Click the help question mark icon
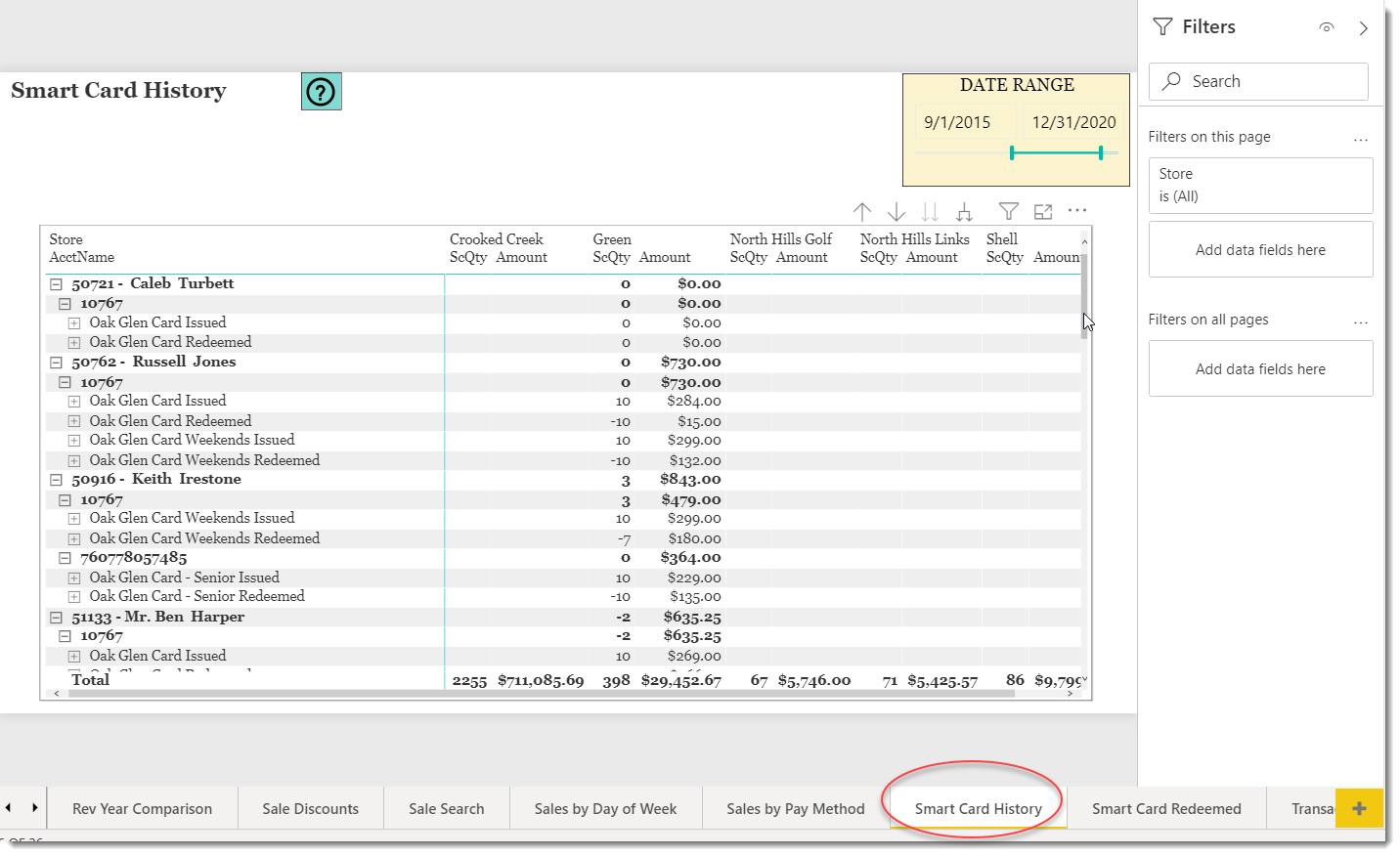The height and width of the screenshot is (856, 1400). coord(321,92)
